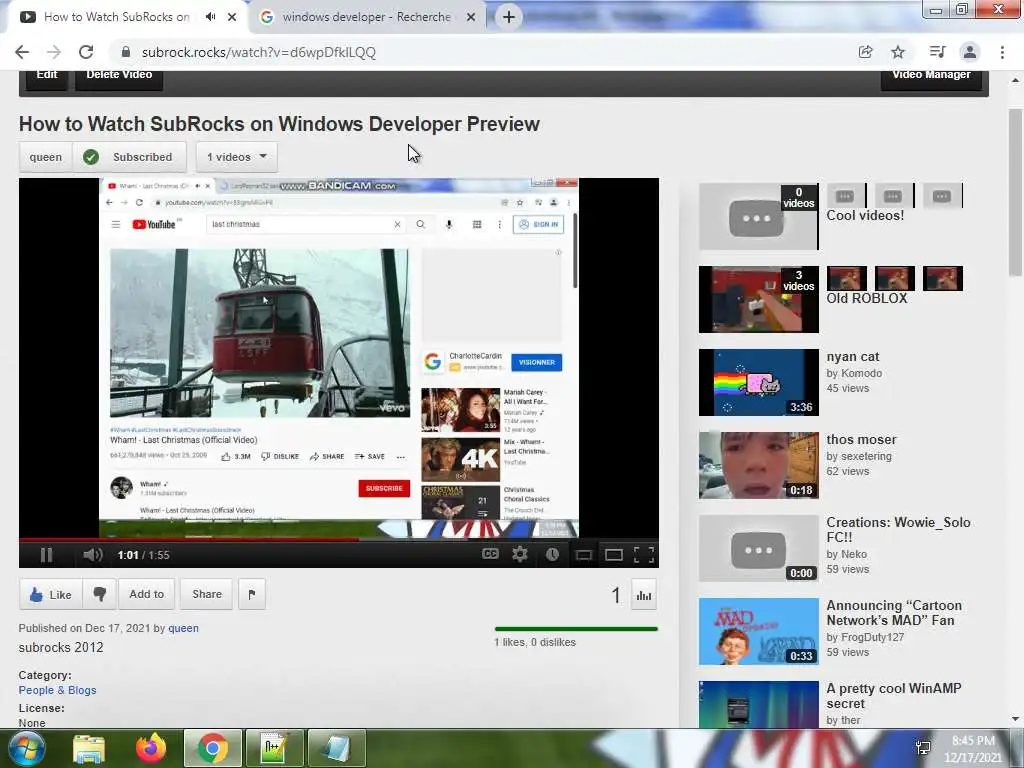This screenshot has width=1024, height=768.
Task: Open the media controls icon in the toolbar
Action: 937,52
